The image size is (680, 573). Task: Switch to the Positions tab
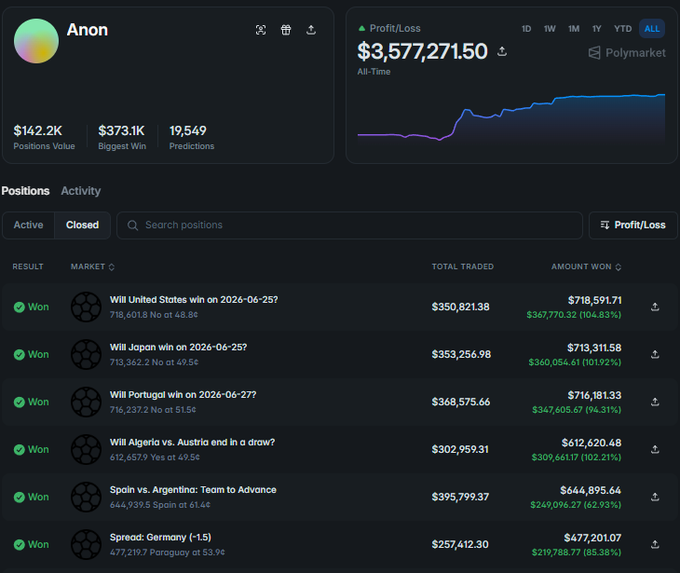point(25,191)
